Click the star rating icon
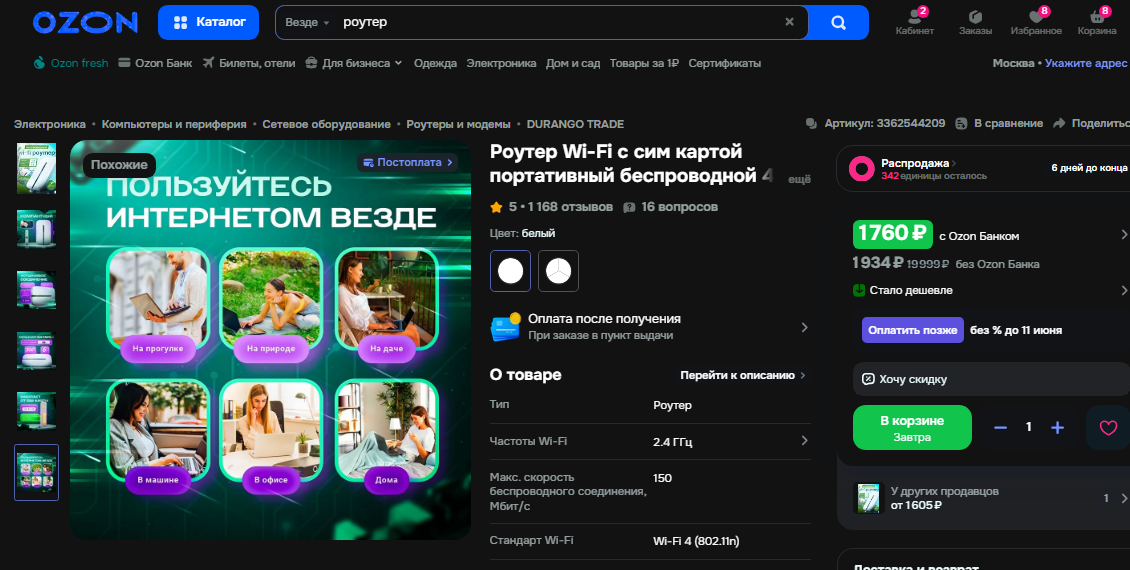1130x570 pixels. (496, 208)
